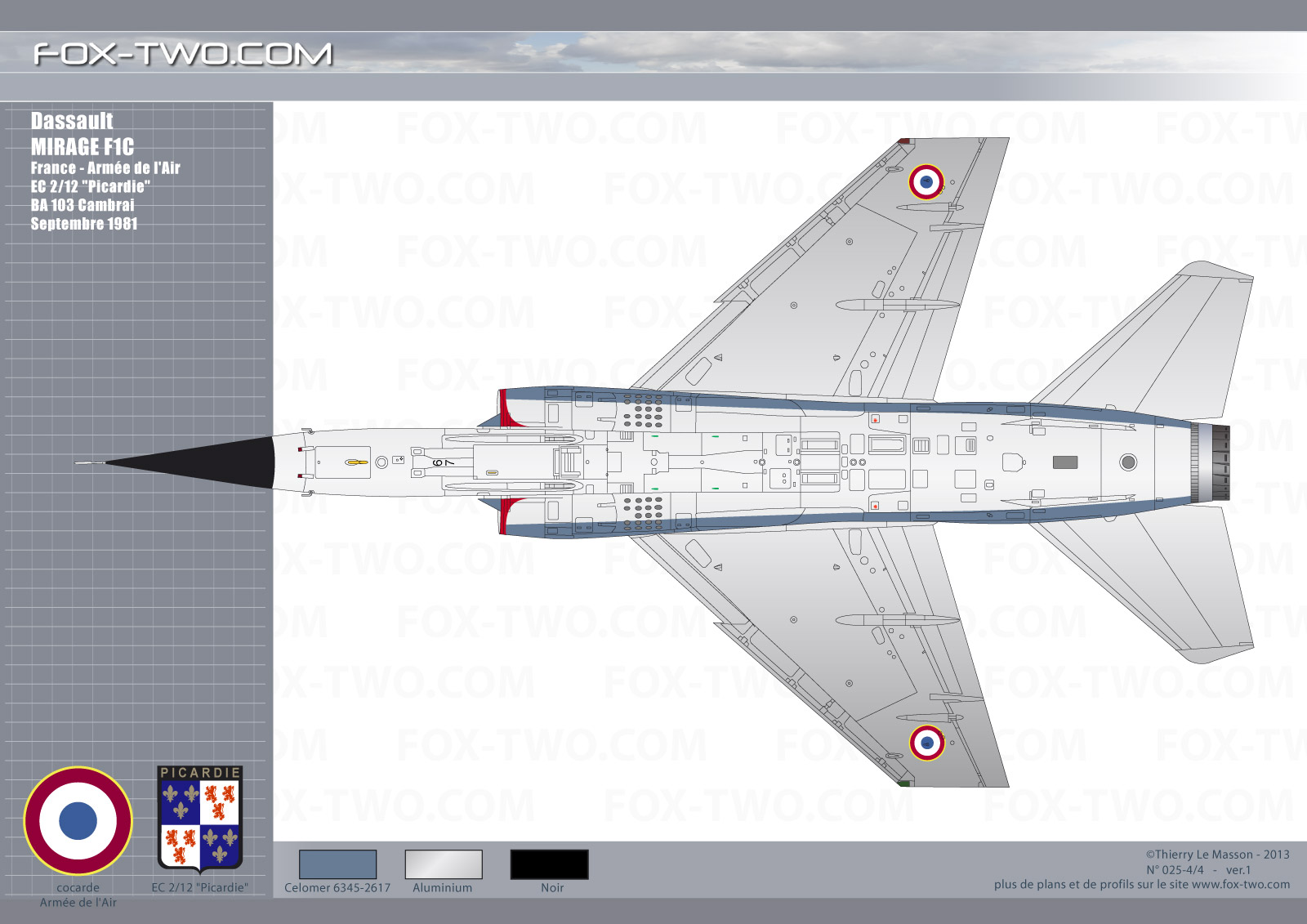This screenshot has height=924, width=1307.
Task: Click the 'Noir' label text
Action: tap(552, 888)
